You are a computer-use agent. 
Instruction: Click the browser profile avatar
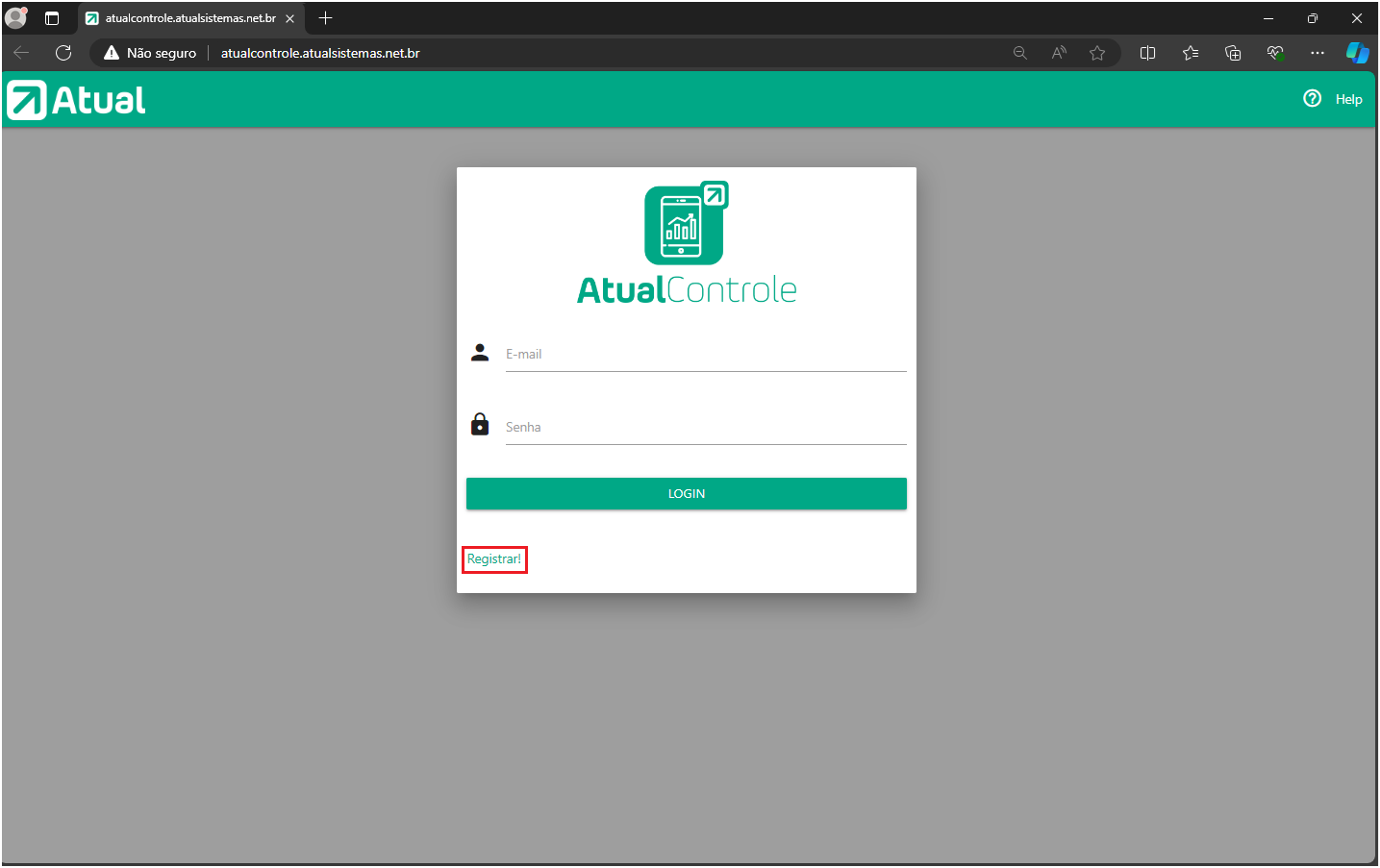(16, 17)
